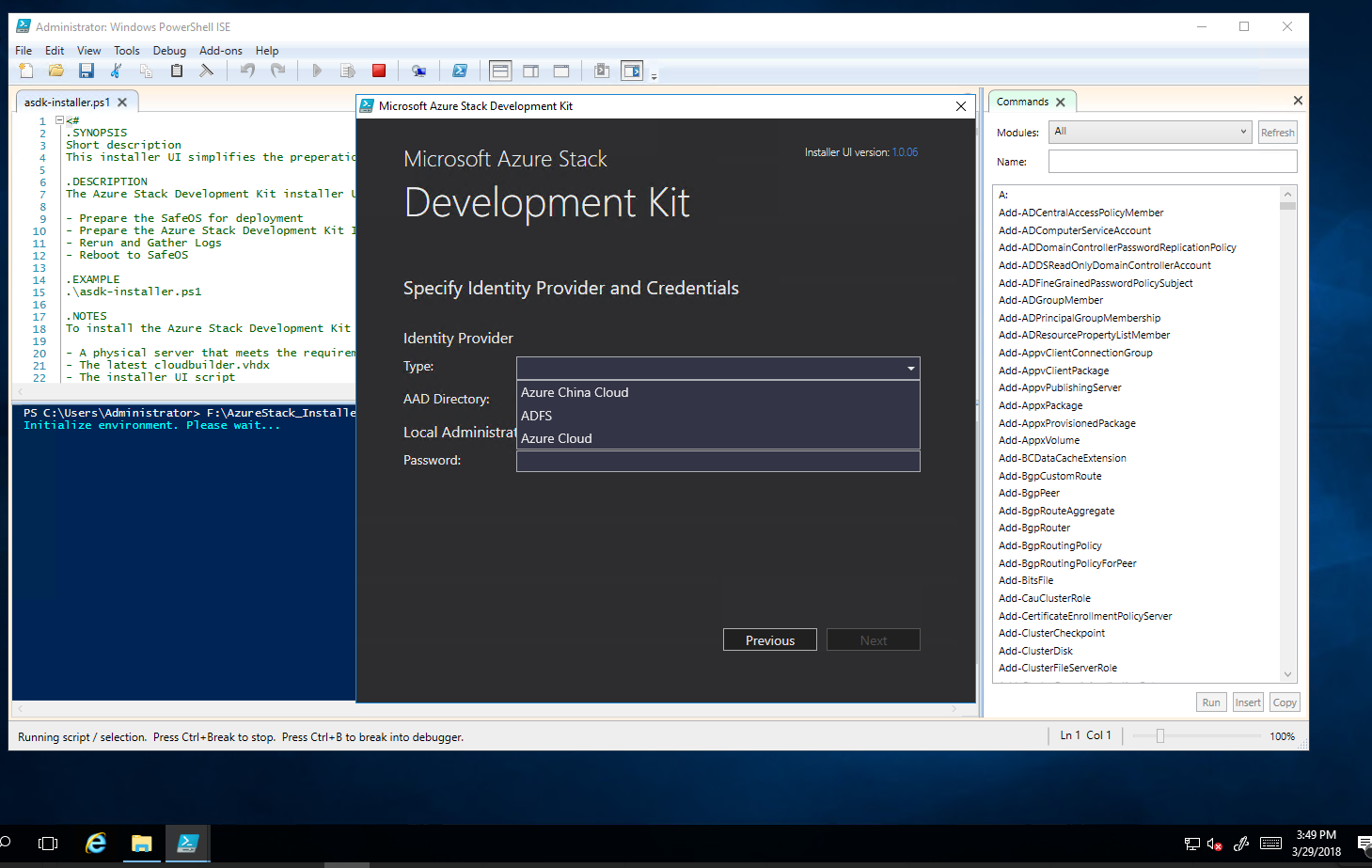
Task: Select Add-BitsFile in command list
Action: point(1025,580)
